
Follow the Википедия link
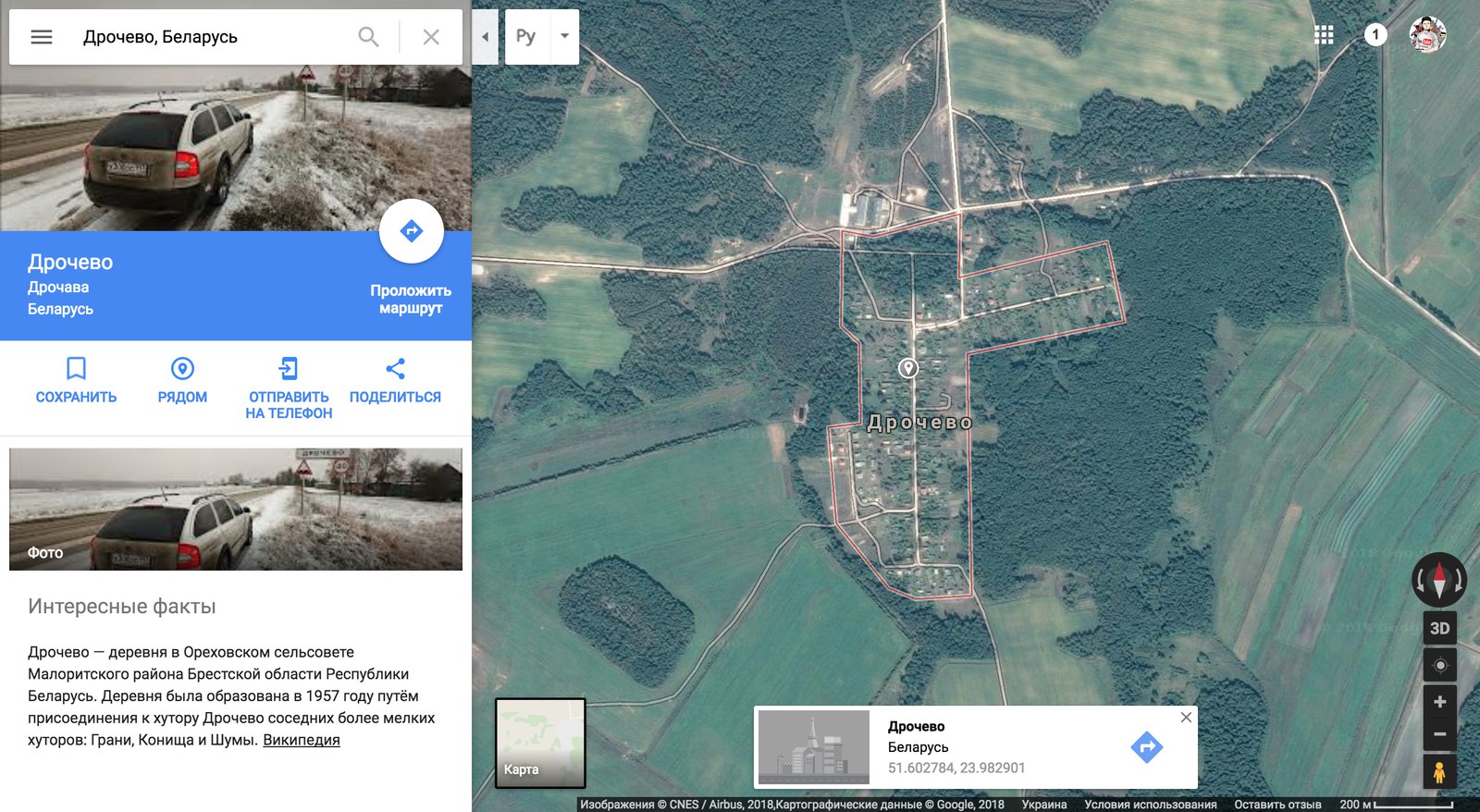tap(301, 740)
